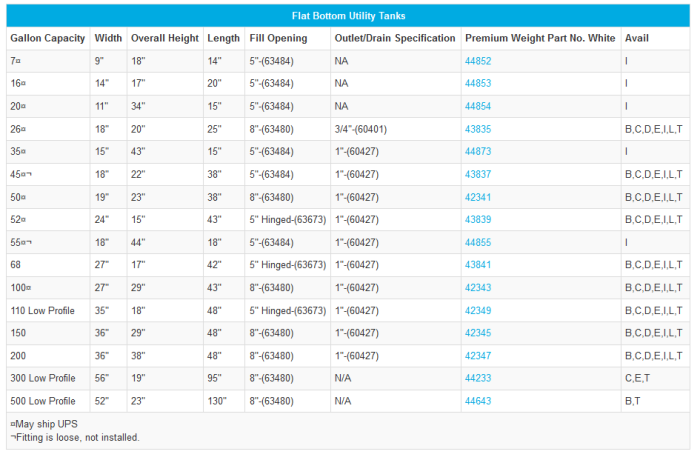Click the Flat Bottom Utility Tanks title
Viewport: 700px width, 460px height.
(x=348, y=16)
